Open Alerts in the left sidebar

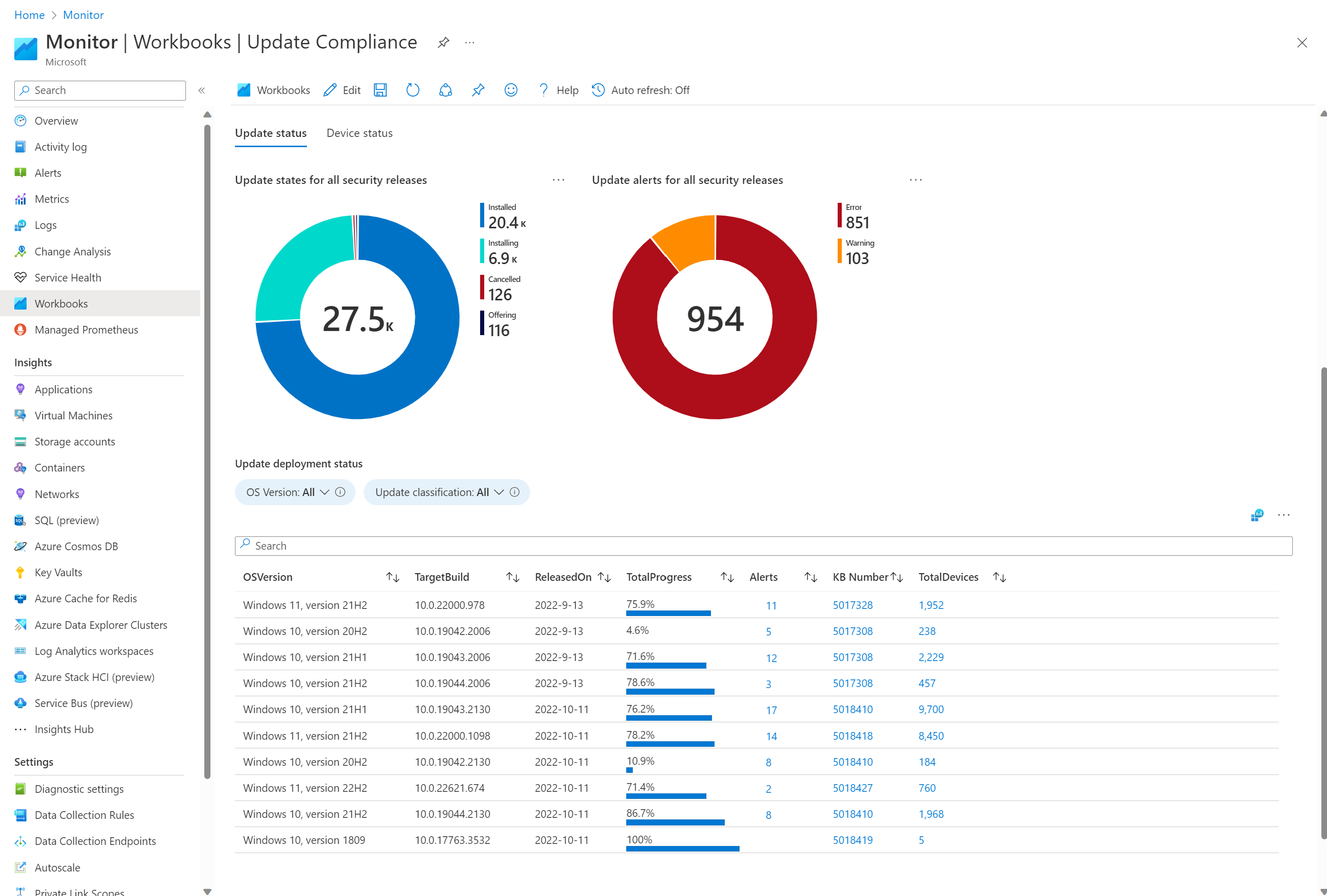[x=48, y=173]
